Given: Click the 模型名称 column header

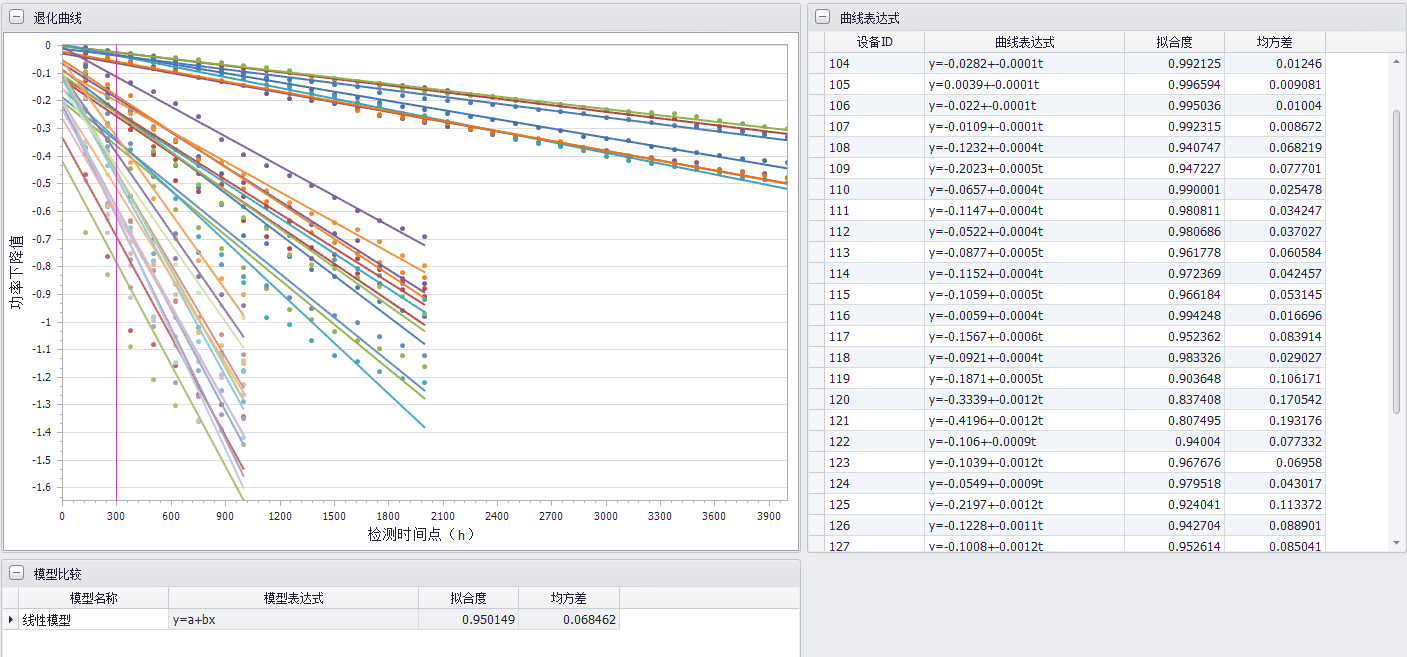Looking at the screenshot, I should click(93, 598).
